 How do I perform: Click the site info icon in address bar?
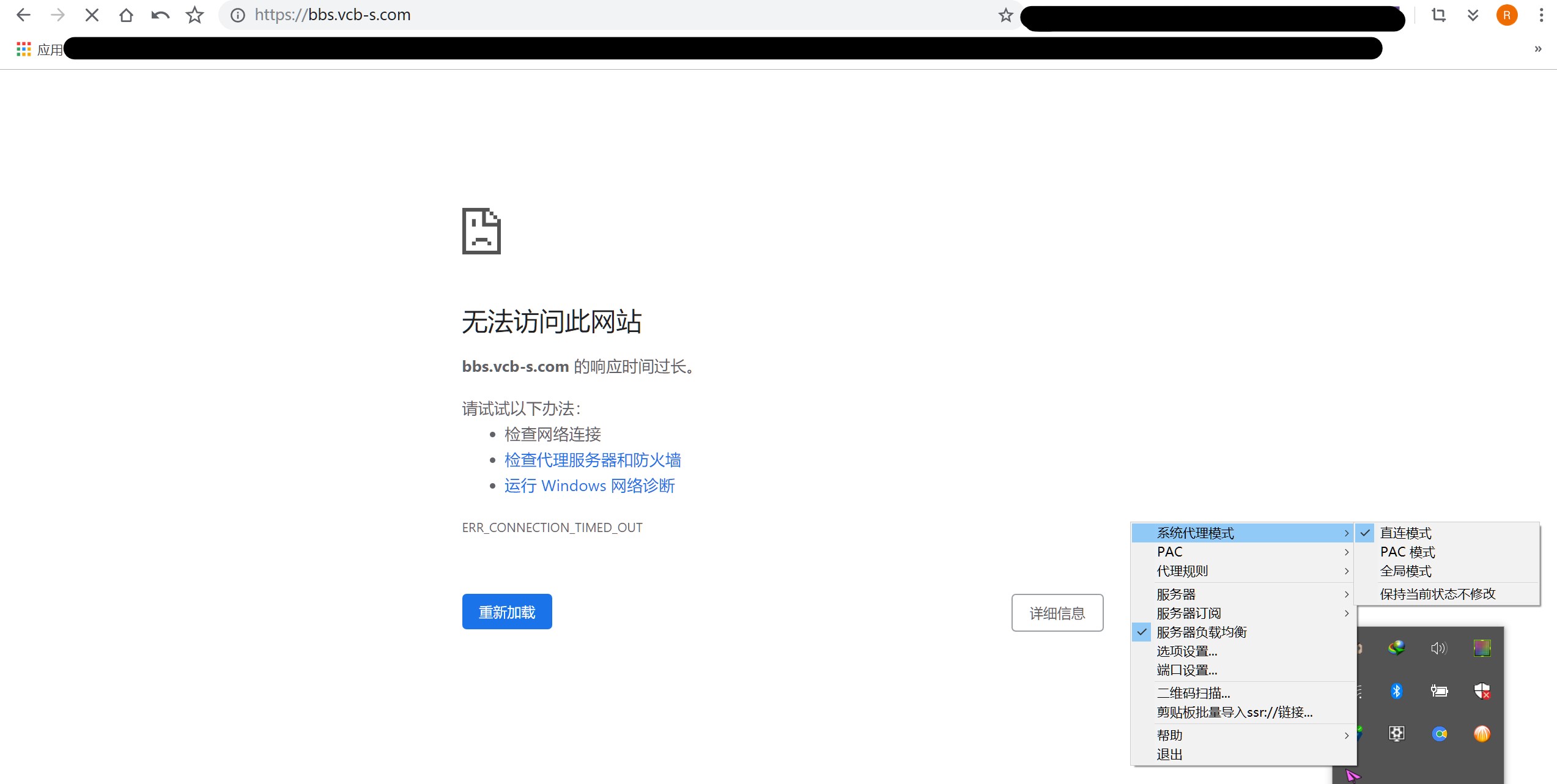pyautogui.click(x=237, y=15)
